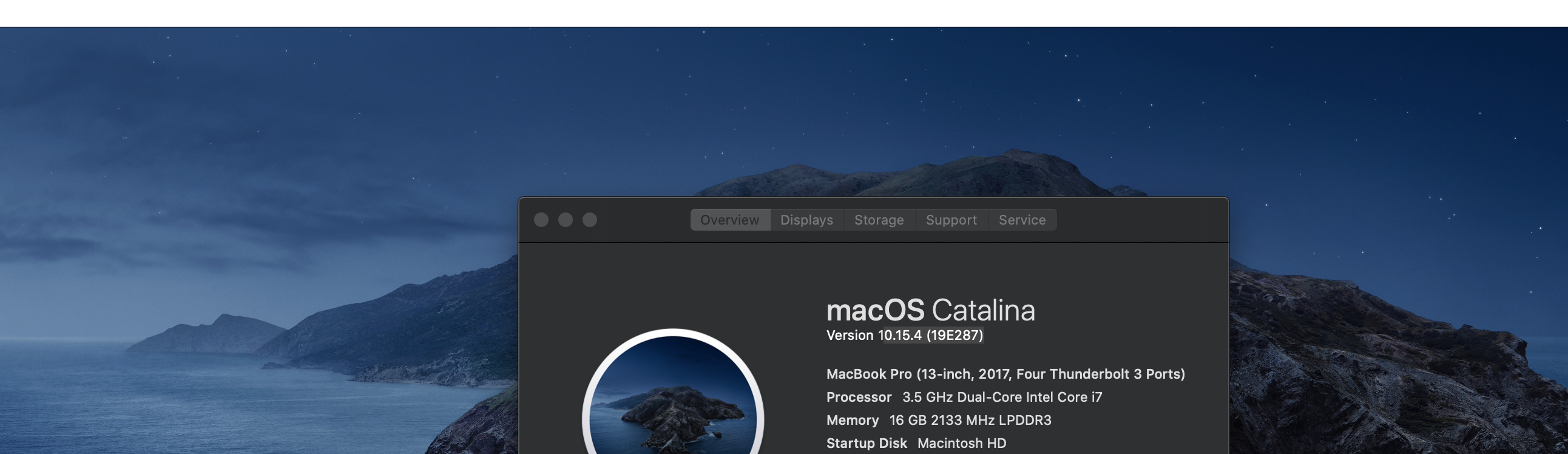Click the version number 10.15.4 text
This screenshot has height=454, width=1568.
[x=900, y=335]
